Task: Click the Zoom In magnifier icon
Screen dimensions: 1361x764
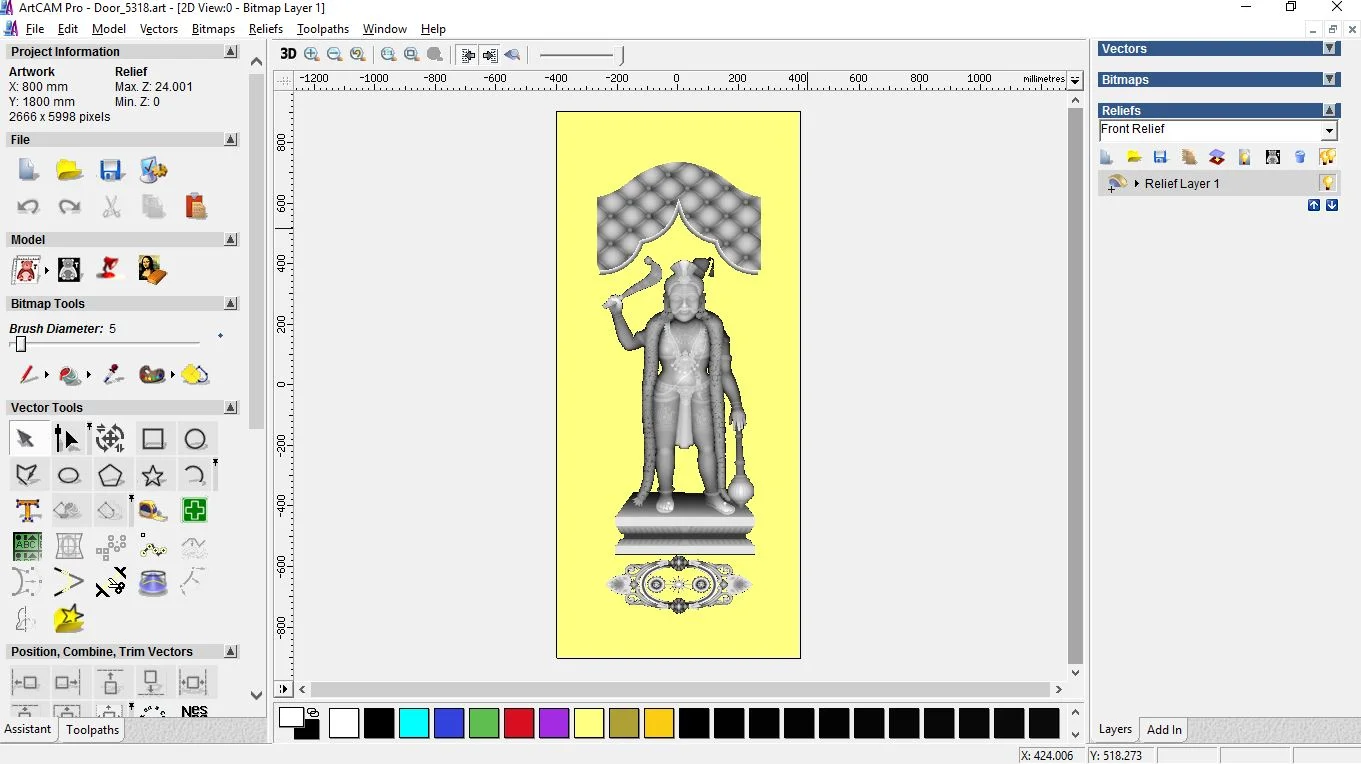Action: [x=312, y=54]
